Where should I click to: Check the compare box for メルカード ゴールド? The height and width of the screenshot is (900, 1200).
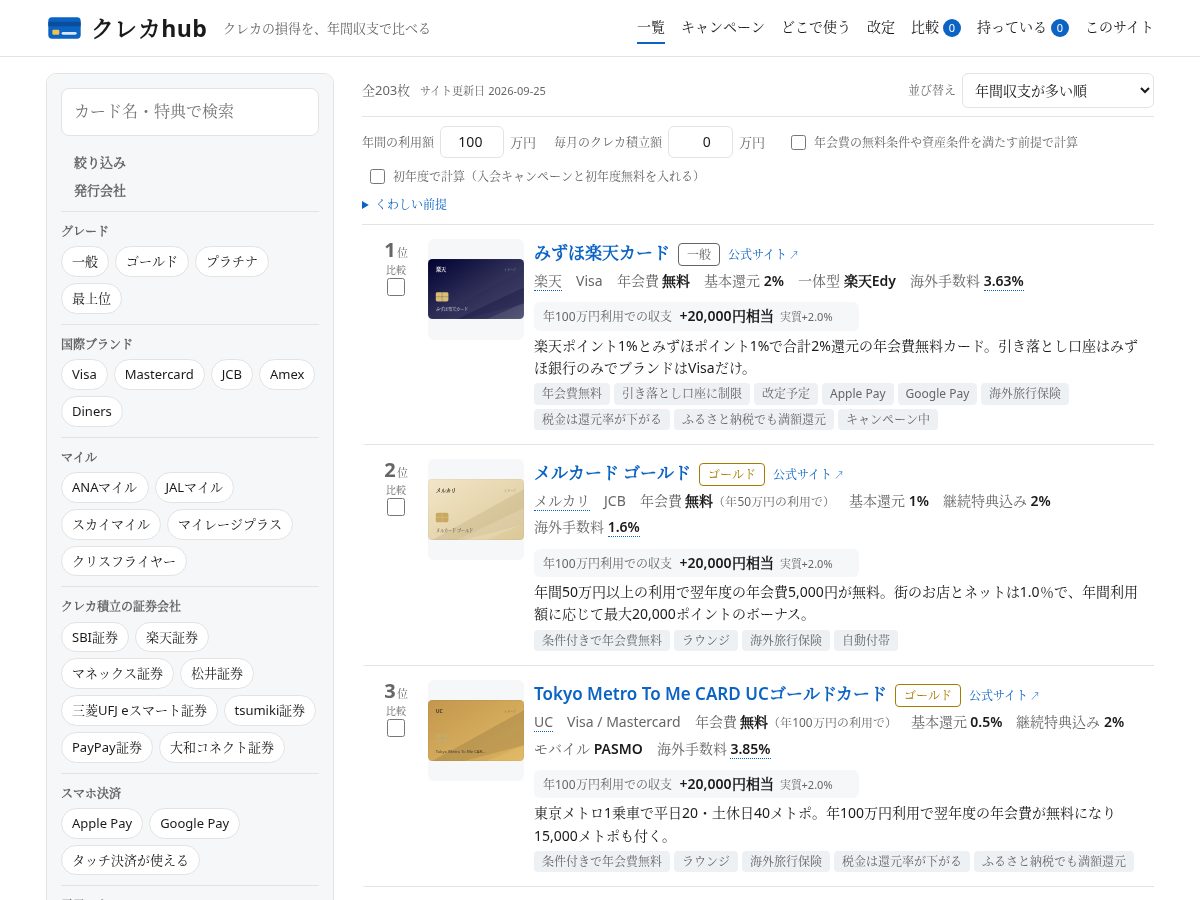pyautogui.click(x=396, y=507)
